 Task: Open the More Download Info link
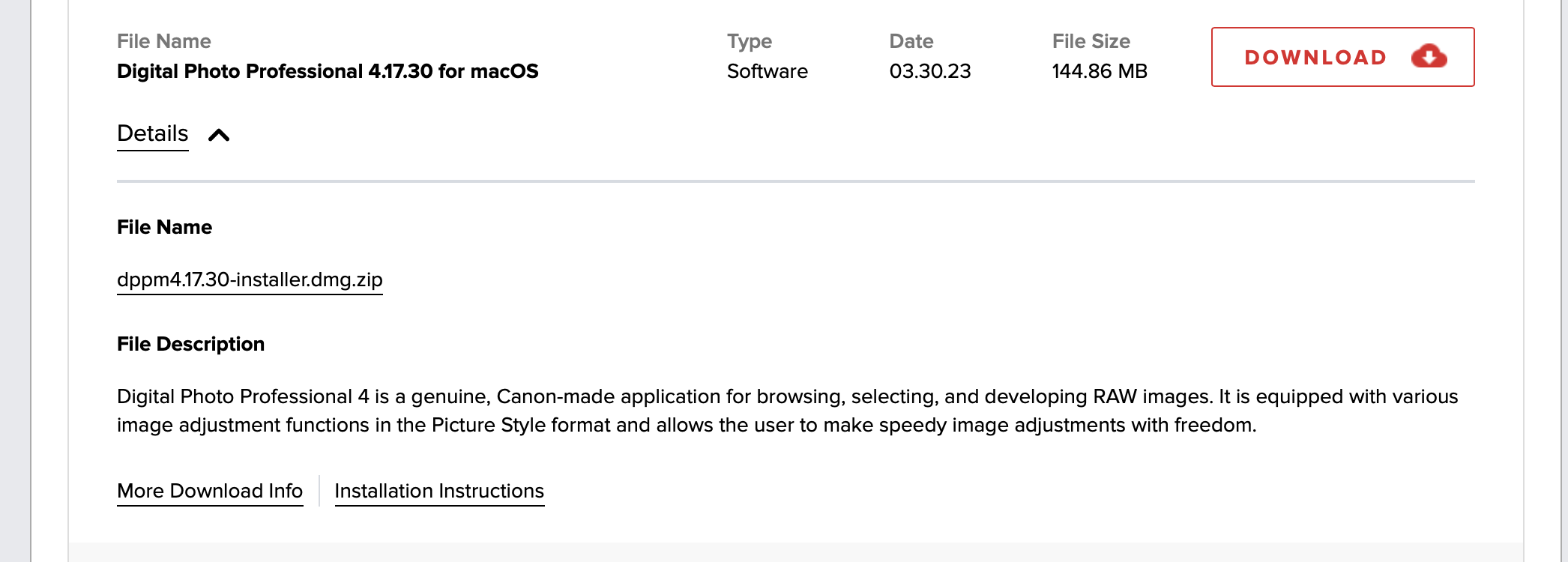210,491
